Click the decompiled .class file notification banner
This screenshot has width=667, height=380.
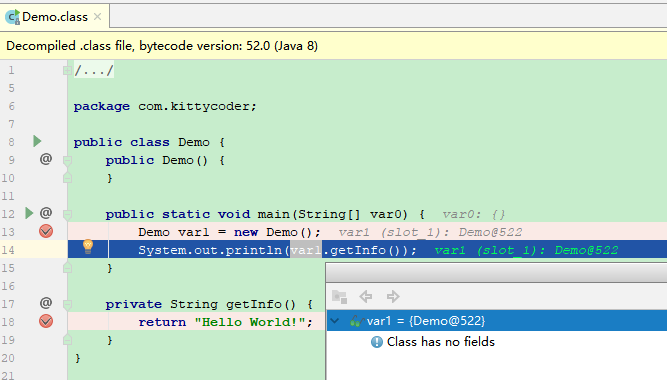334,46
